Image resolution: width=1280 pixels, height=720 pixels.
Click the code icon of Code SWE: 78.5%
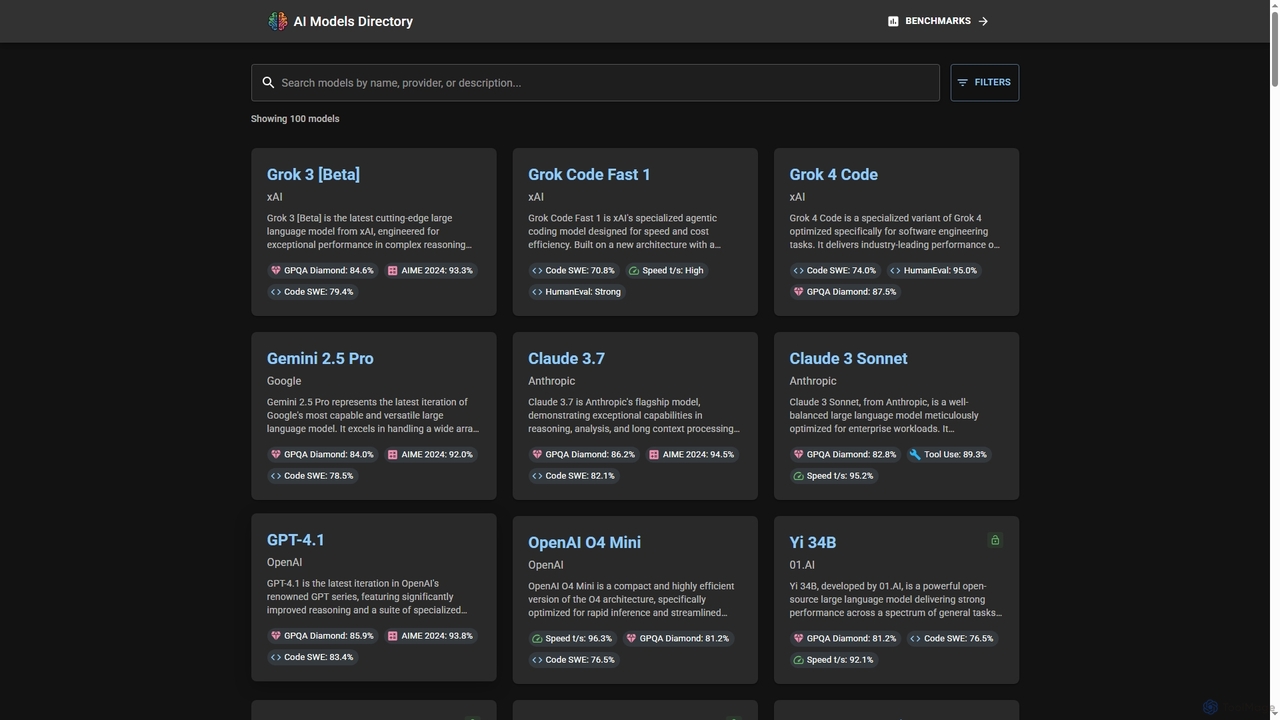[x=276, y=476]
